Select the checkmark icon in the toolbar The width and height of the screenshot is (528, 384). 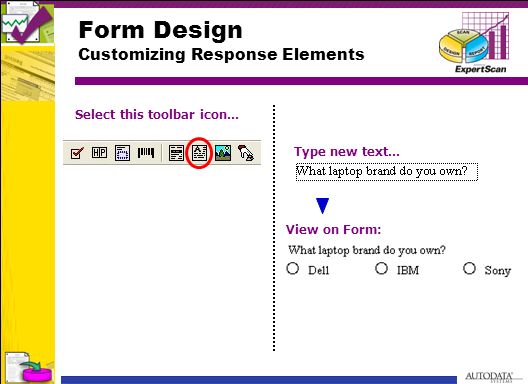pos(77,153)
